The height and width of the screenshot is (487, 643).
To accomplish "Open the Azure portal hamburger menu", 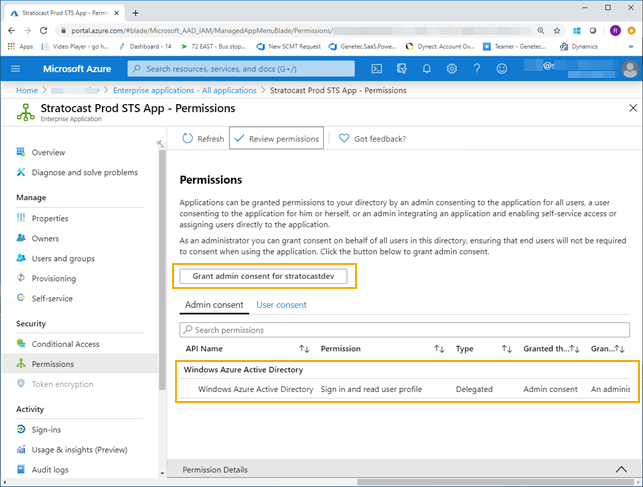I will pos(16,68).
